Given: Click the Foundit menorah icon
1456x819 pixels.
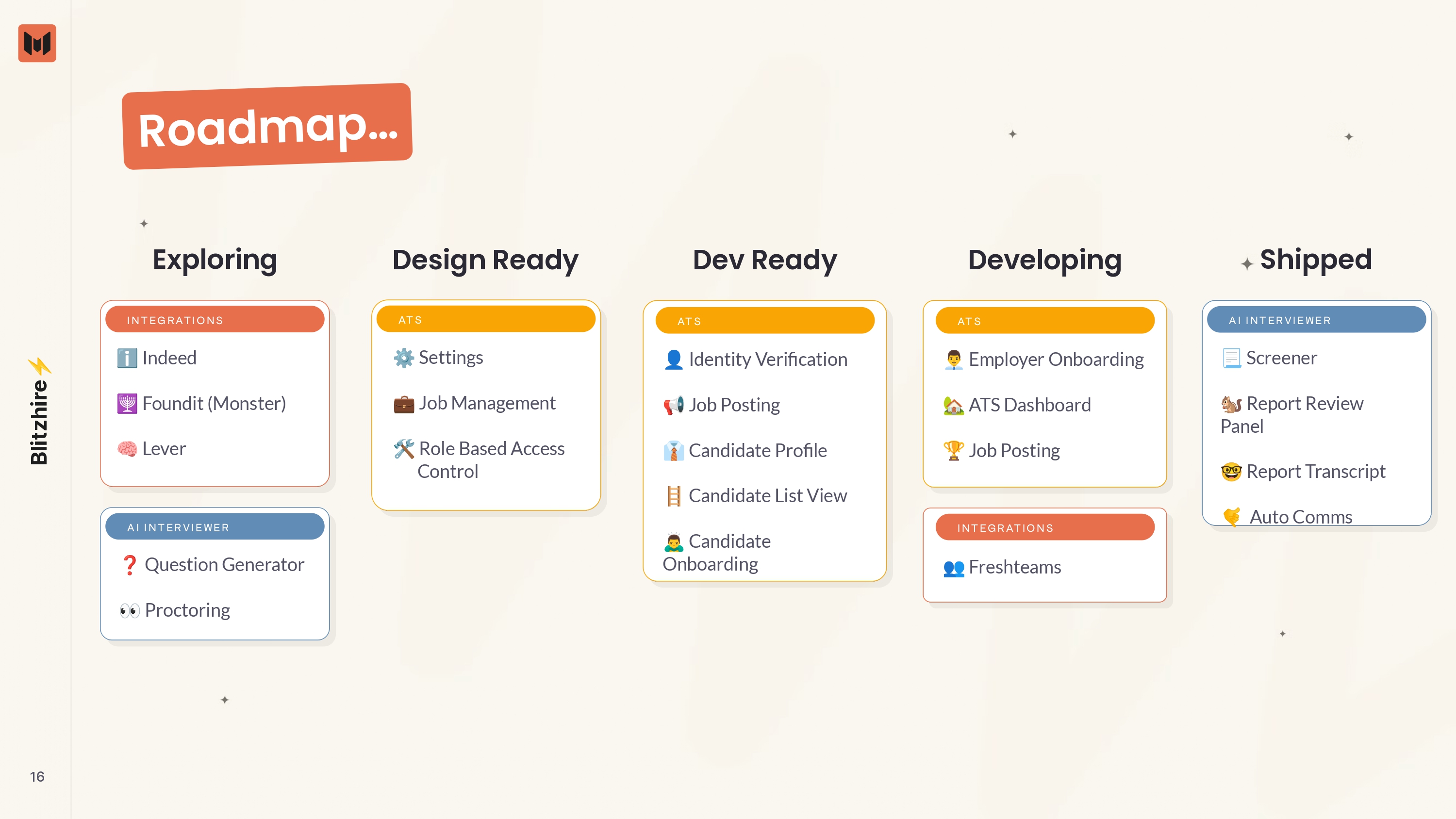Looking at the screenshot, I should (x=127, y=404).
